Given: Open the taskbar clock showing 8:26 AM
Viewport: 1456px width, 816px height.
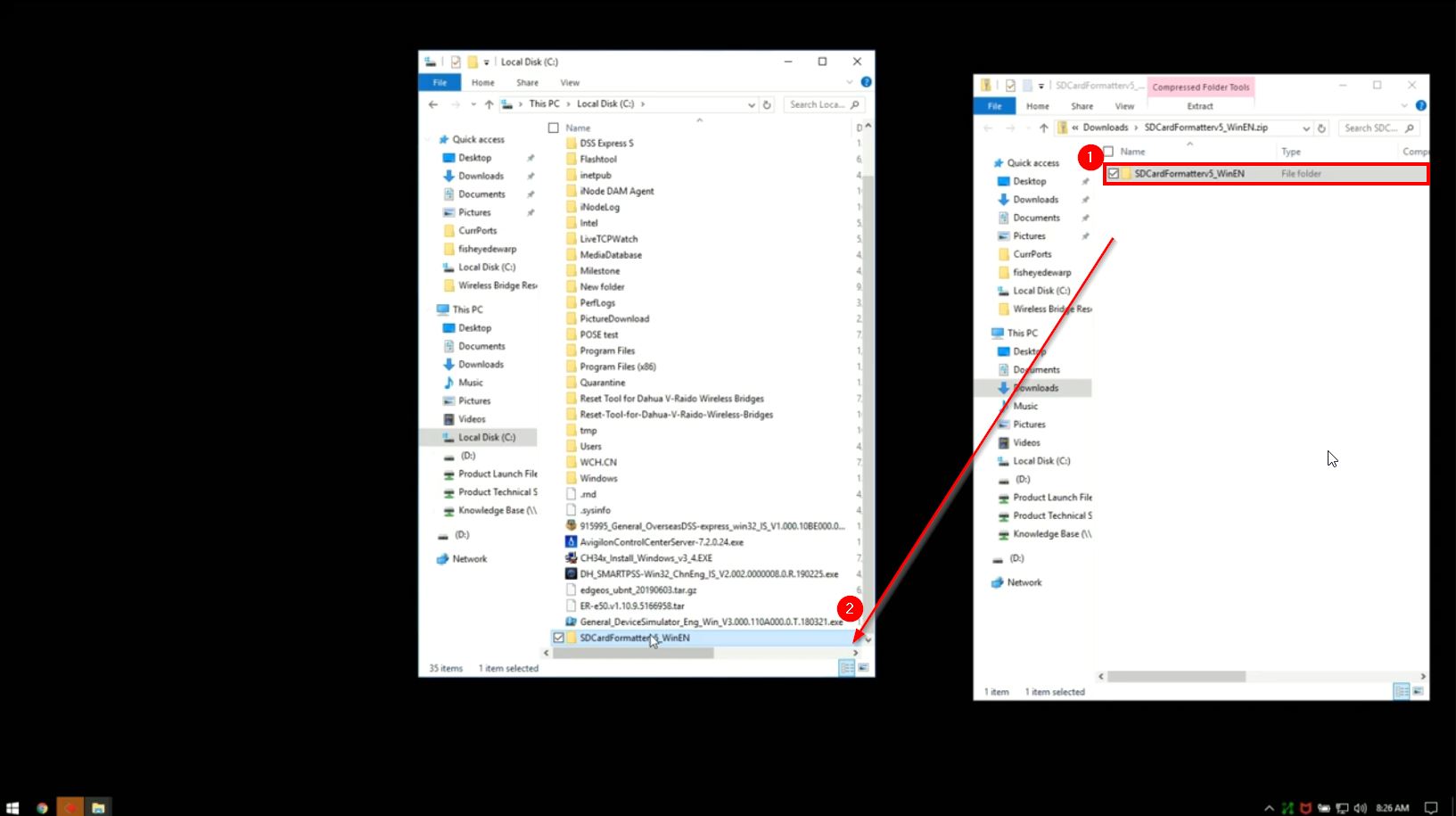Looking at the screenshot, I should 1393,808.
